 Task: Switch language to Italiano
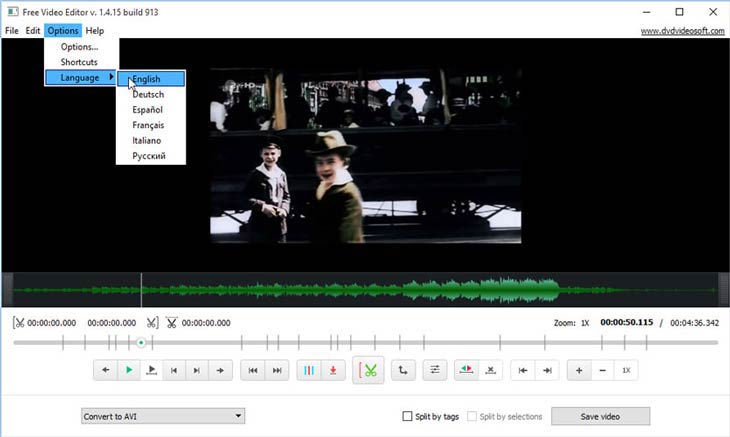point(151,140)
